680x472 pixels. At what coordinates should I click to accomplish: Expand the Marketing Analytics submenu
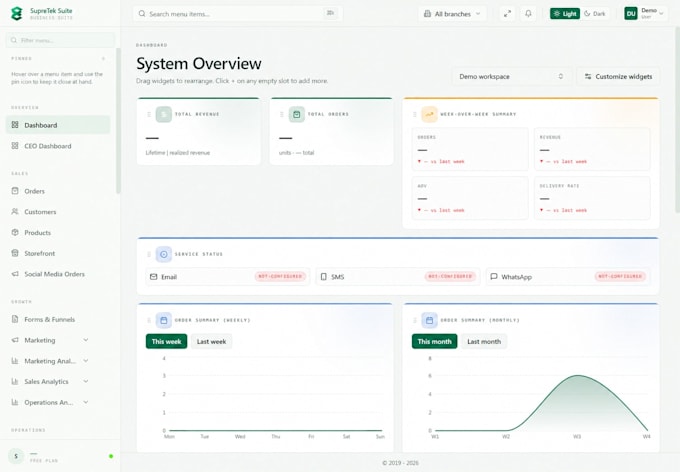click(x=86, y=361)
